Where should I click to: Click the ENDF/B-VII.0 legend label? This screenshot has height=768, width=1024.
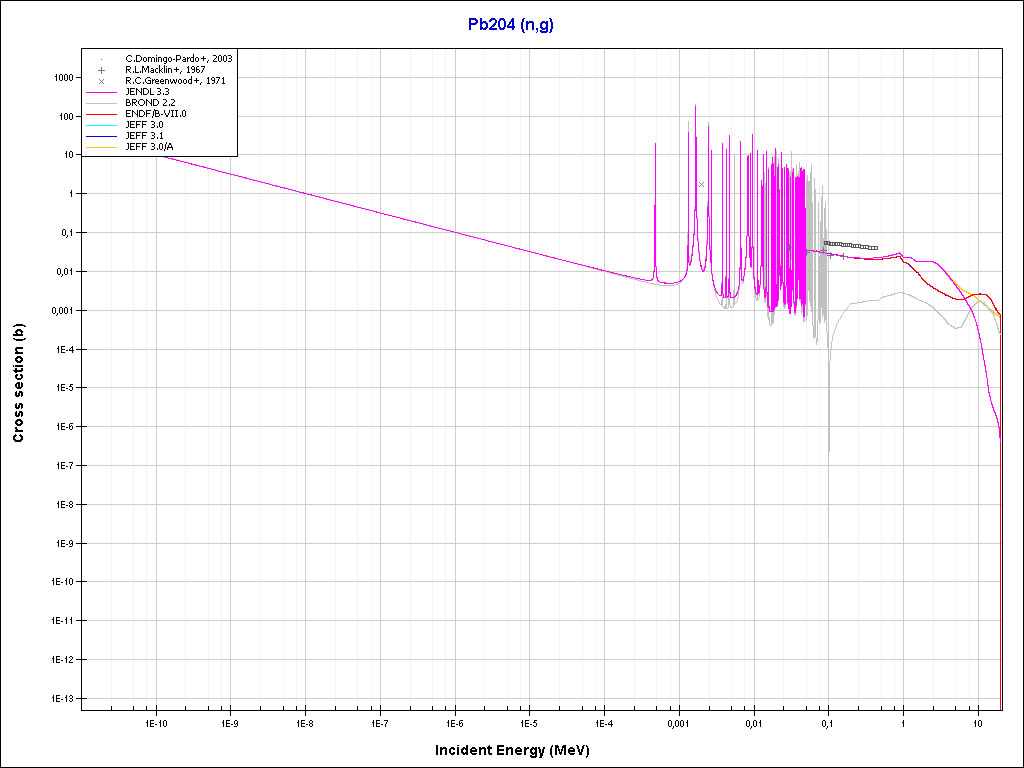pos(155,114)
